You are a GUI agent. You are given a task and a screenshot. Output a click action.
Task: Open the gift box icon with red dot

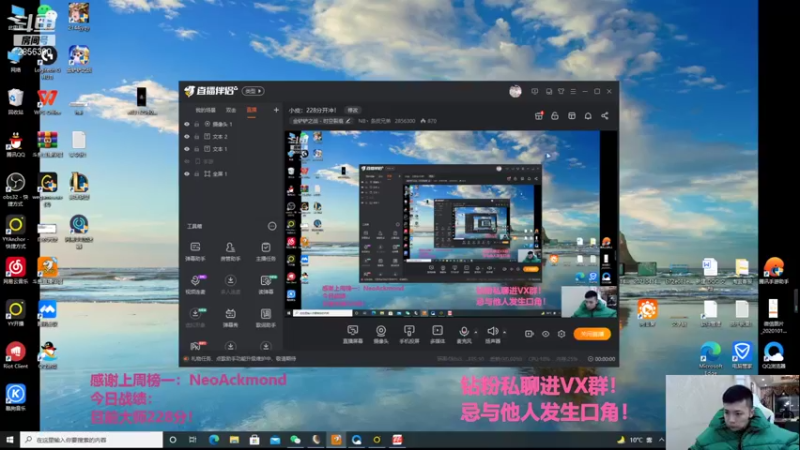click(x=539, y=116)
